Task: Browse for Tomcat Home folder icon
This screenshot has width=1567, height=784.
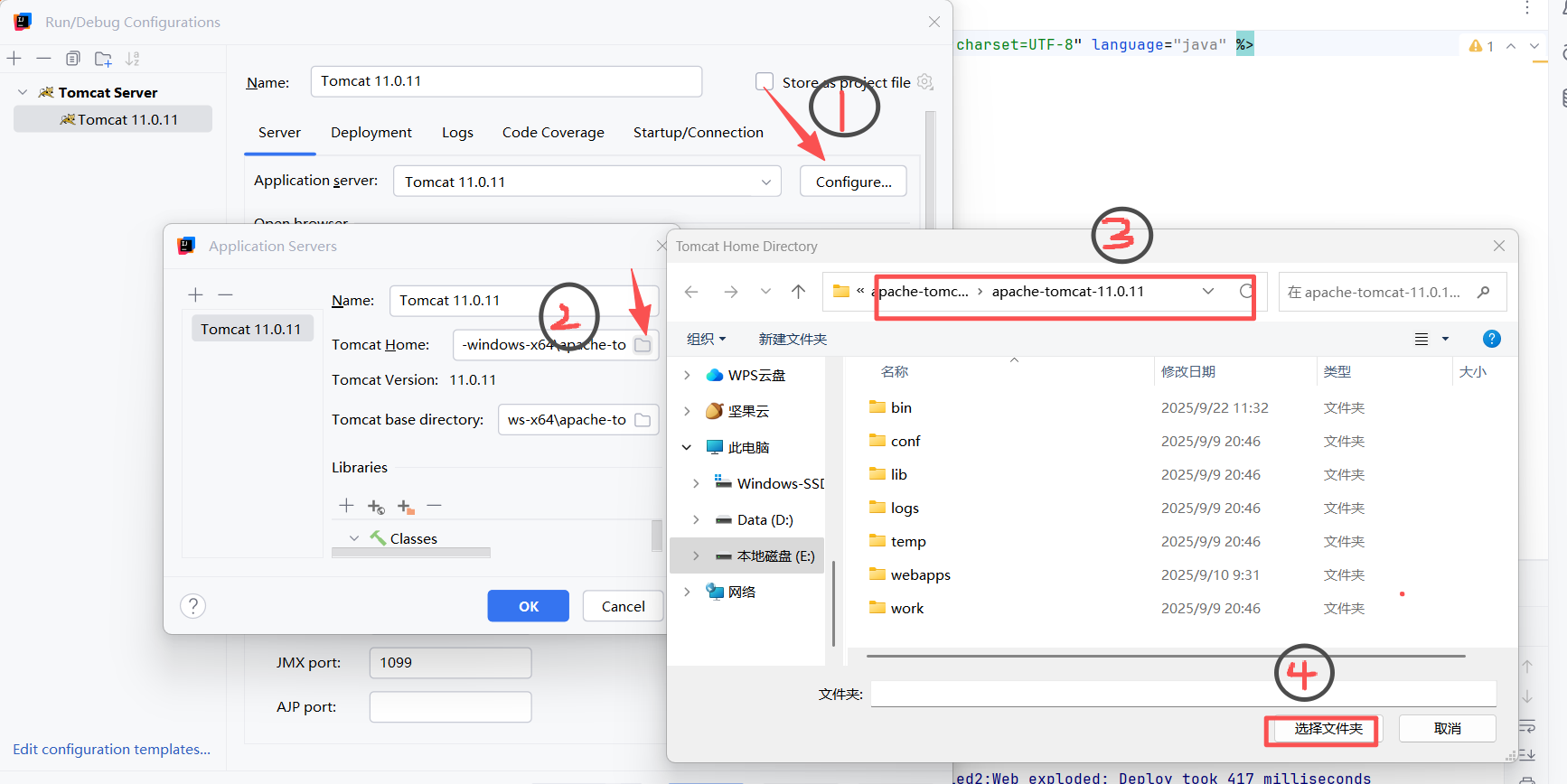Action: [x=643, y=345]
